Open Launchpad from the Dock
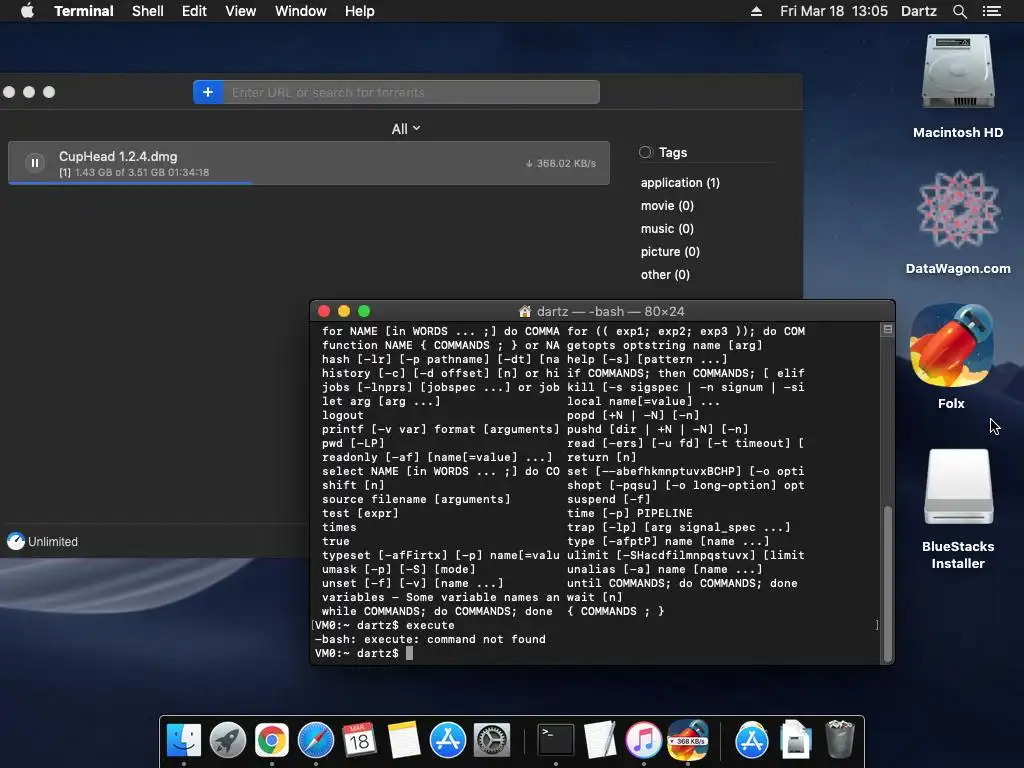The height and width of the screenshot is (768, 1024). [227, 740]
